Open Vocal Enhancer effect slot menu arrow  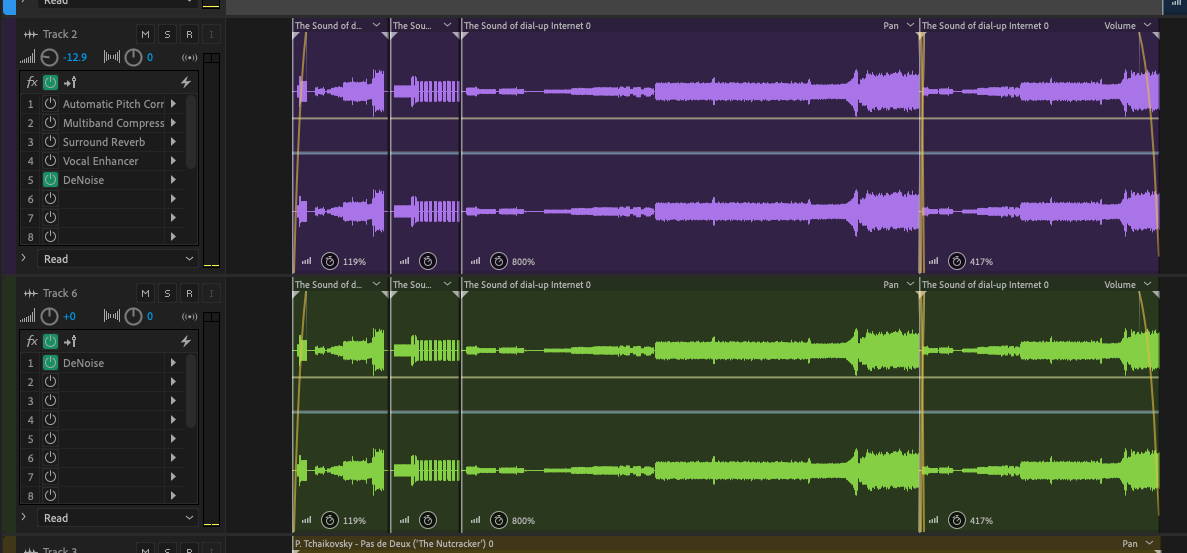click(x=173, y=161)
